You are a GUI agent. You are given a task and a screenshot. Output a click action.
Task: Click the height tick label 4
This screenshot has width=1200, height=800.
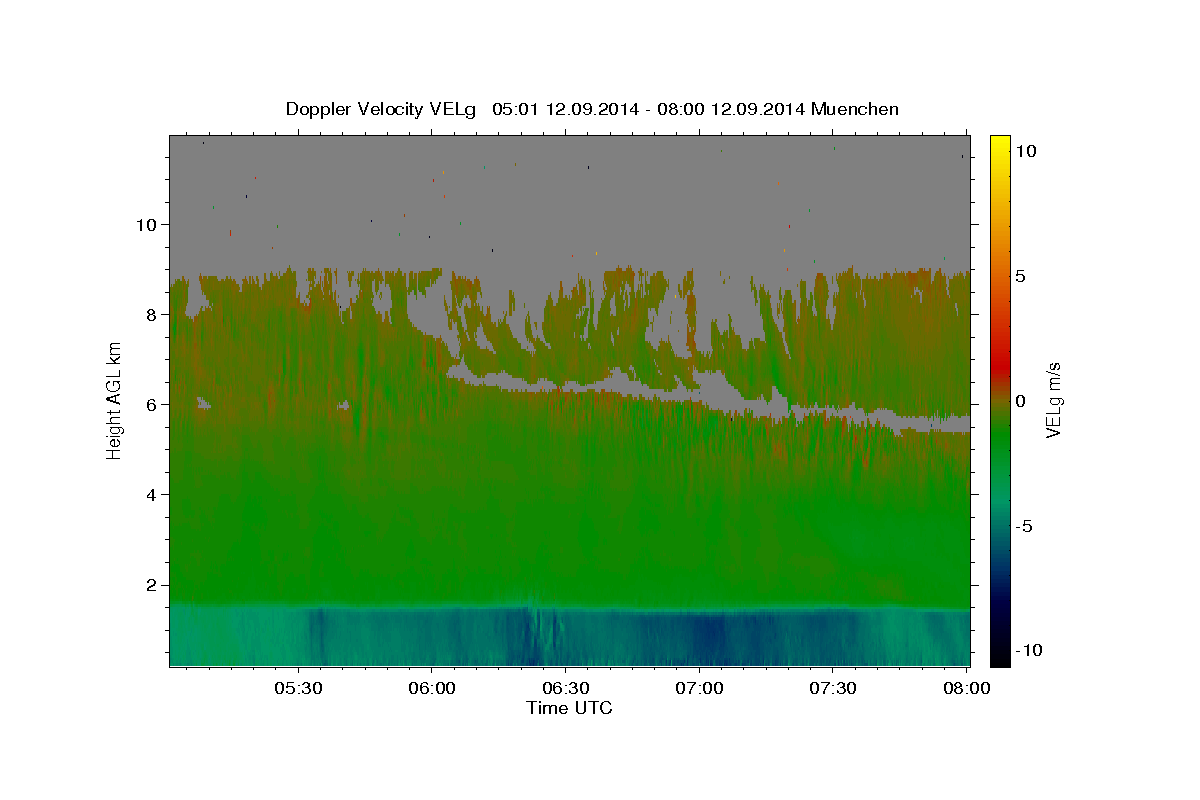tap(154, 495)
